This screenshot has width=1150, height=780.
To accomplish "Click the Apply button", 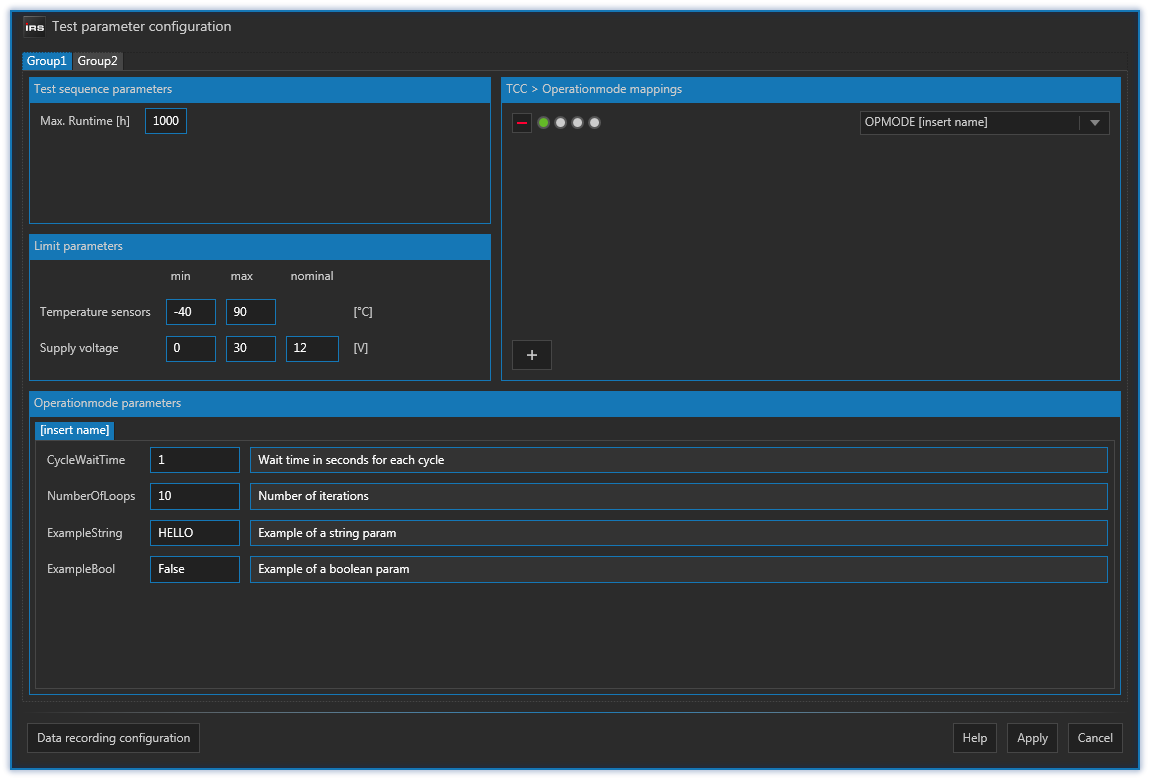I will [1032, 737].
